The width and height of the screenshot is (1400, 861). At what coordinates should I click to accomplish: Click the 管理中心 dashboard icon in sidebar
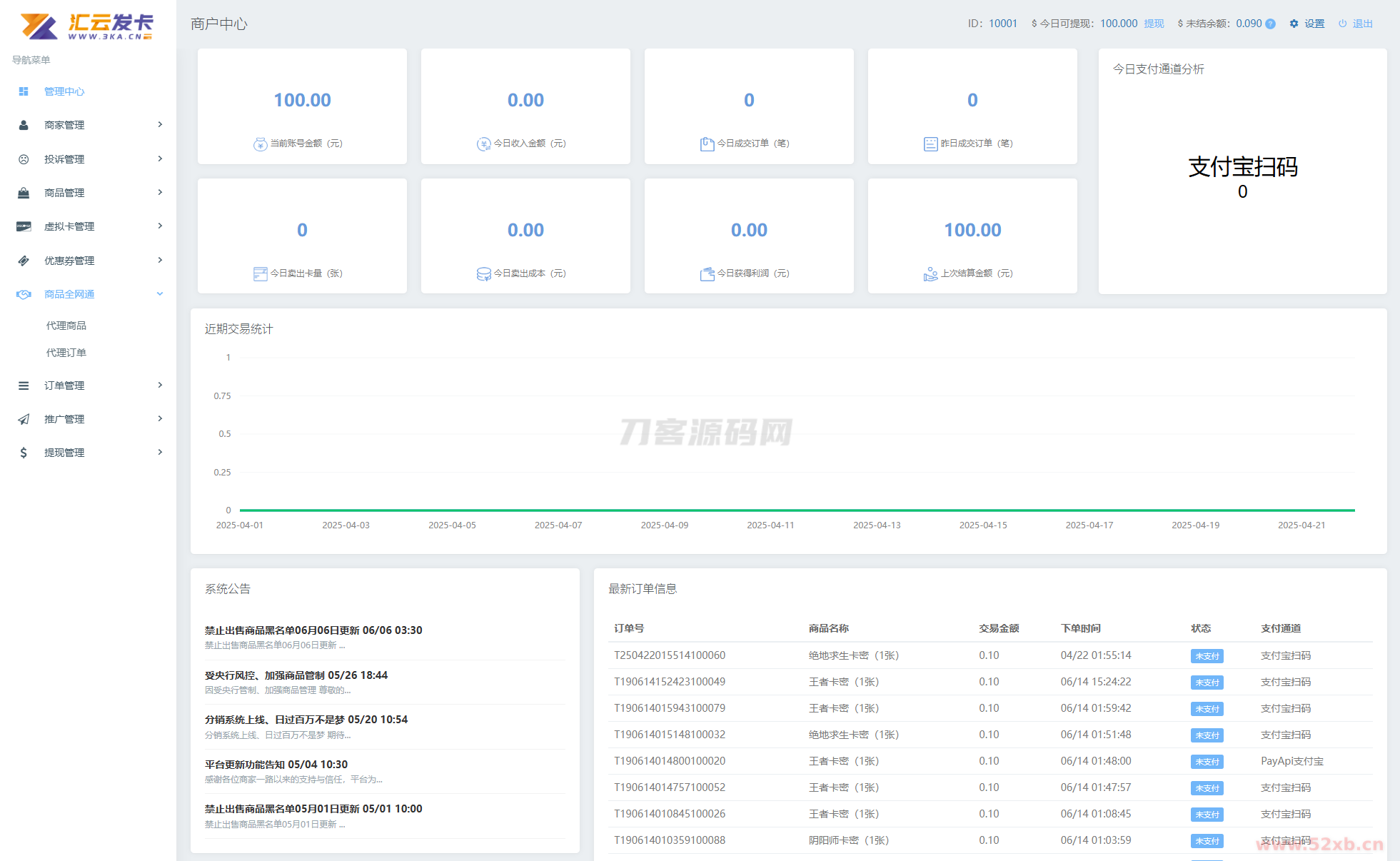24,91
